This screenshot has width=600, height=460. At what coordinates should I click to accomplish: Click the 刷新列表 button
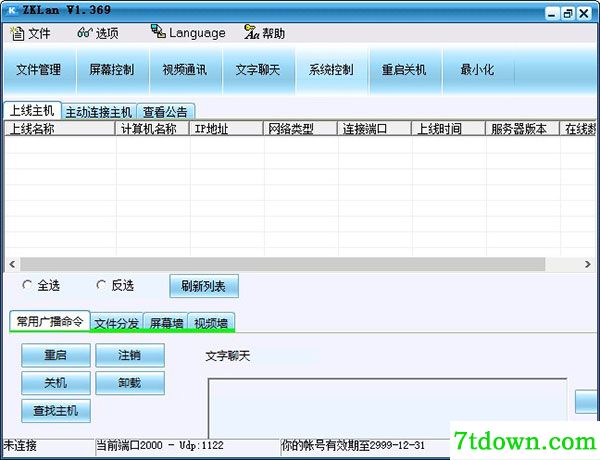204,286
